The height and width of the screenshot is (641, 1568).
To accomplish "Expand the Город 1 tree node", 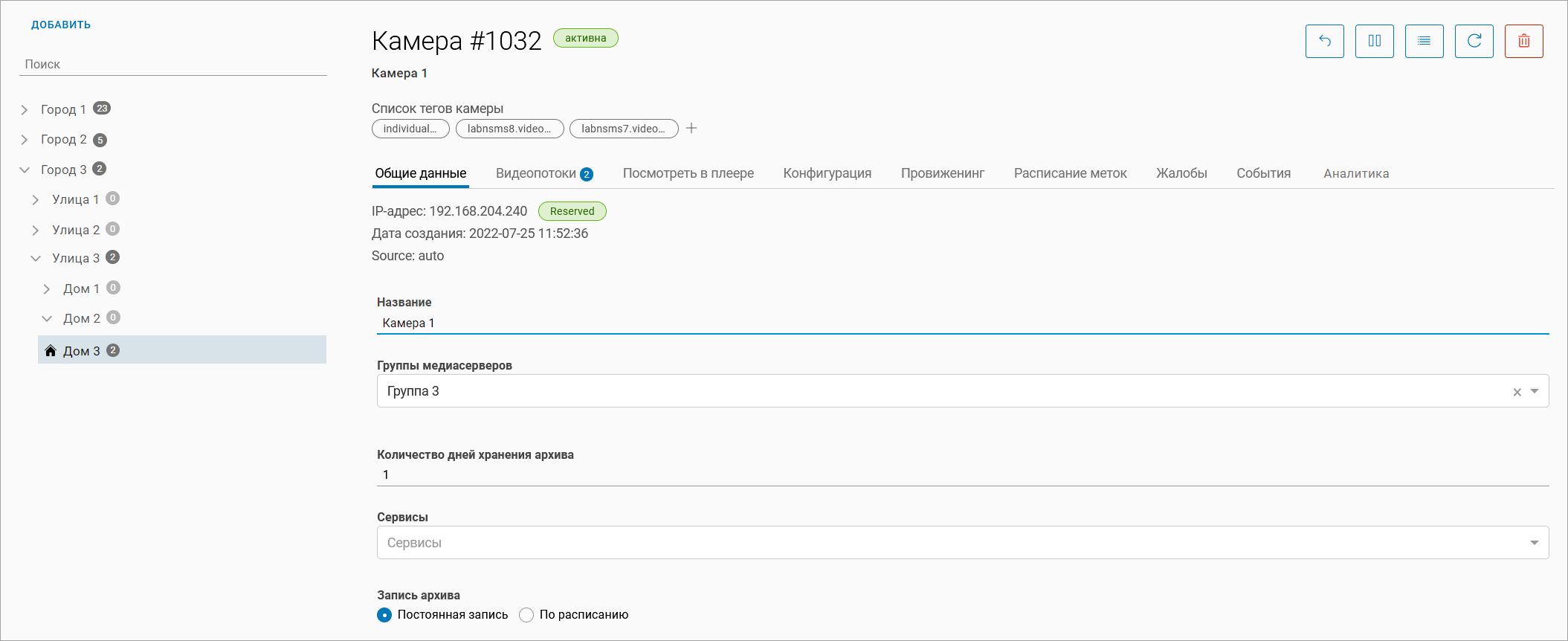I will click(x=25, y=110).
